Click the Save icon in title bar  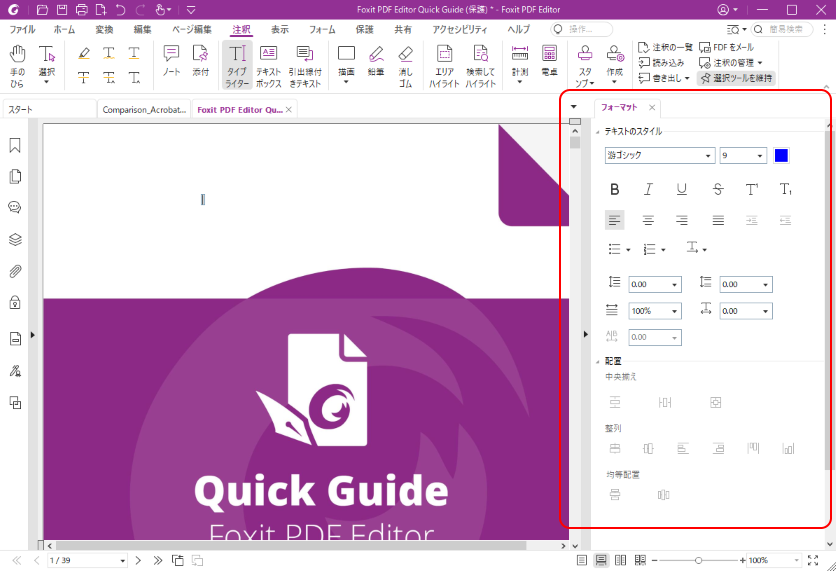pos(62,10)
